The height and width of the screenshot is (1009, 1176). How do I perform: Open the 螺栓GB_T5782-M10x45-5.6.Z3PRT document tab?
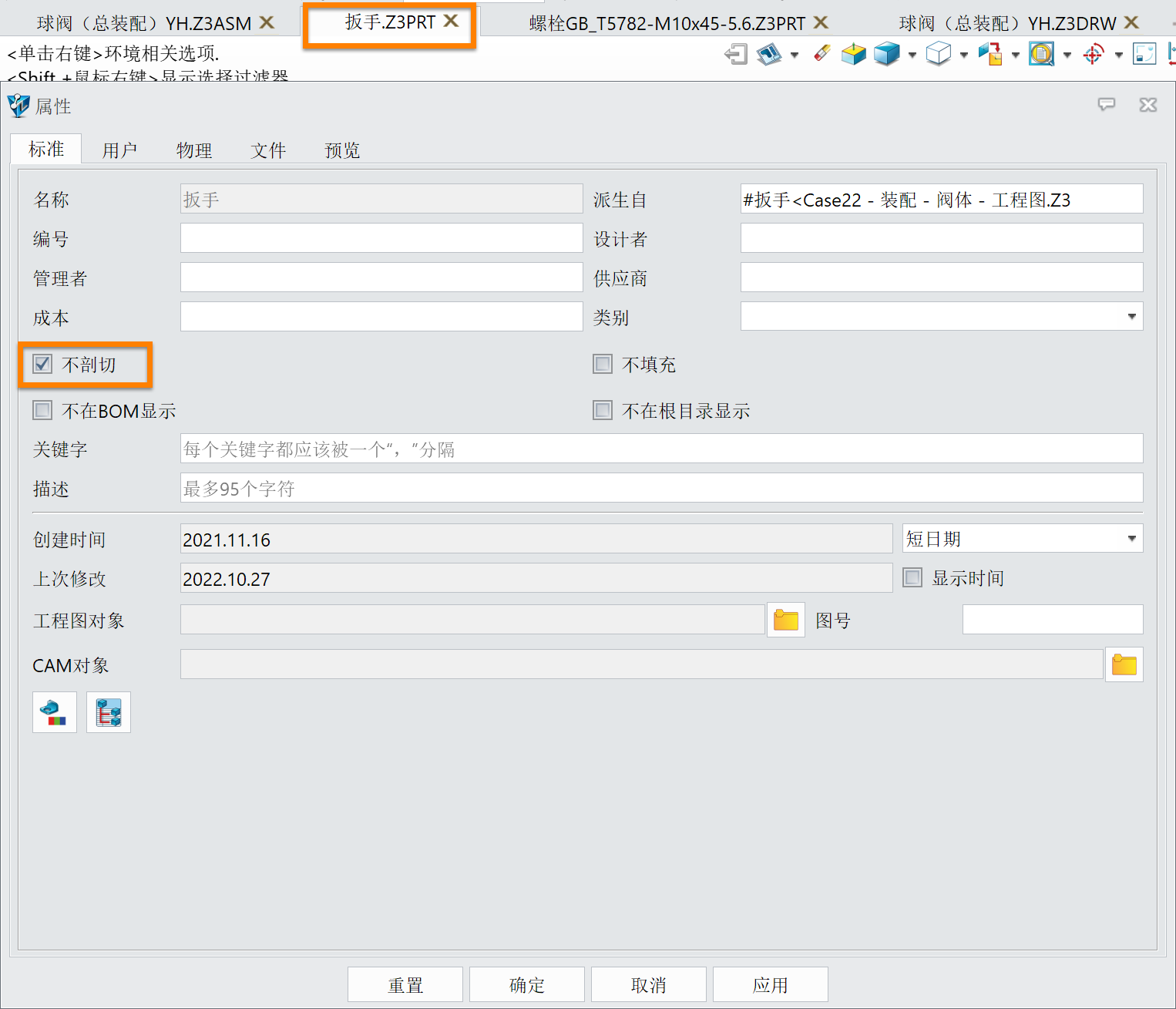click(667, 23)
